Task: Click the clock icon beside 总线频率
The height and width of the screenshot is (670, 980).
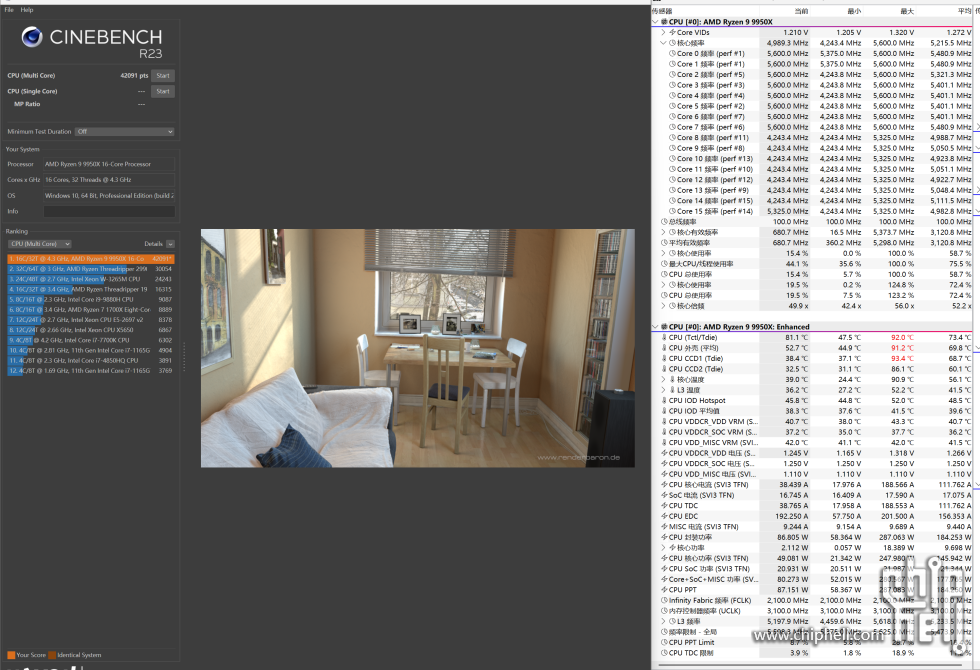Action: [x=664, y=222]
